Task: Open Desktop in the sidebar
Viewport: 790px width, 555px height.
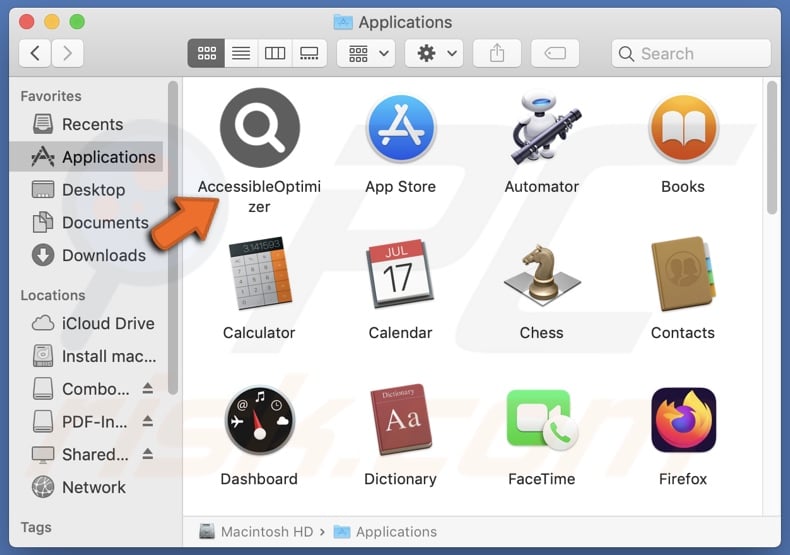Action: (86, 190)
